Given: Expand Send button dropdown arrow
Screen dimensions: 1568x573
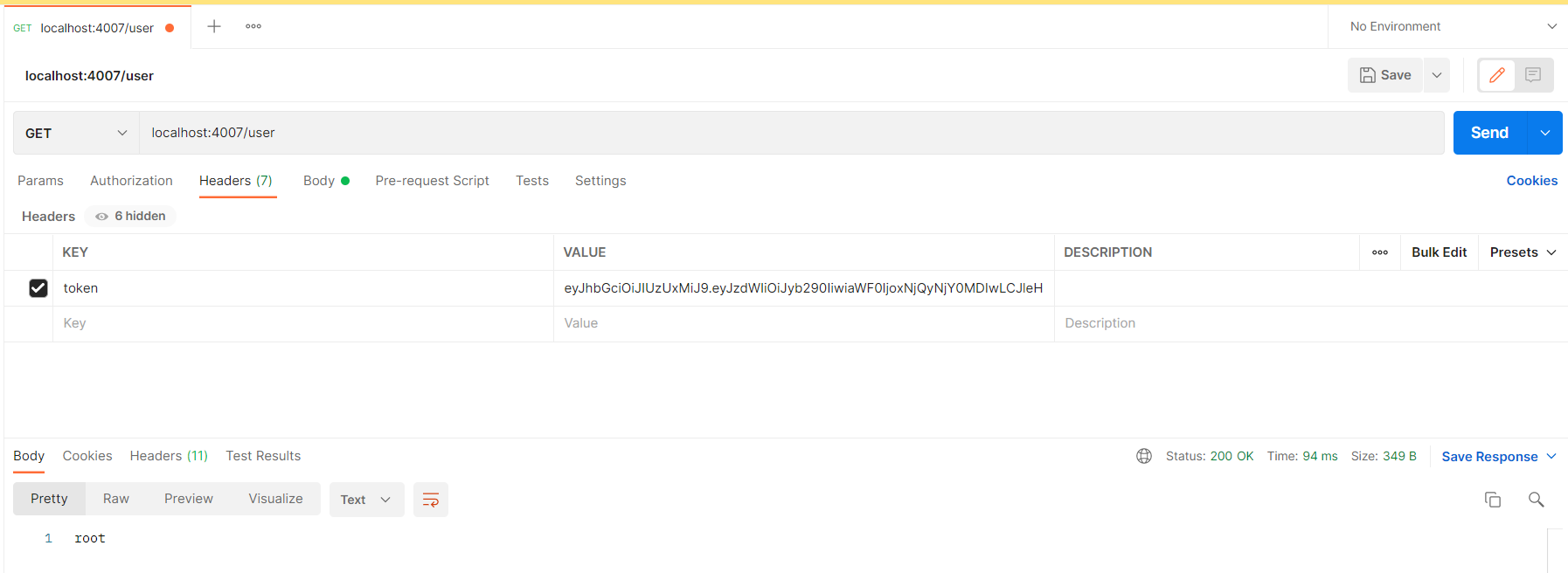Looking at the screenshot, I should point(1545,133).
